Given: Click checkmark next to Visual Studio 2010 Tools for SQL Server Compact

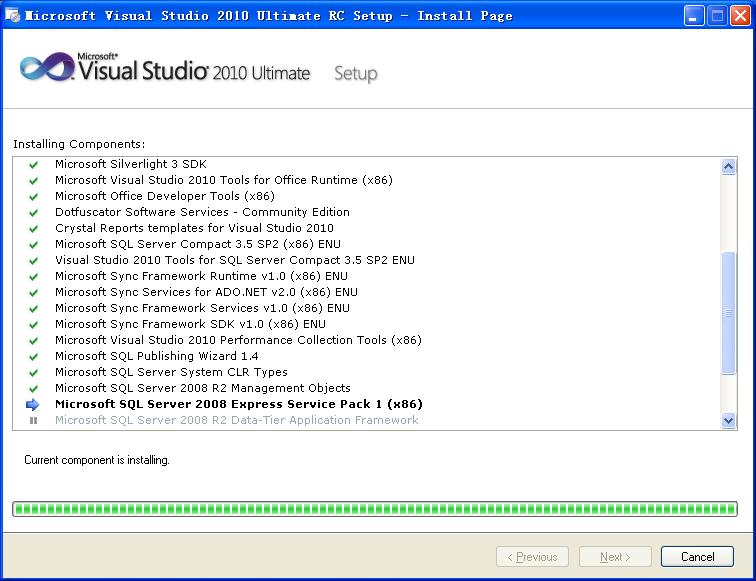Looking at the screenshot, I should click(x=33, y=260).
